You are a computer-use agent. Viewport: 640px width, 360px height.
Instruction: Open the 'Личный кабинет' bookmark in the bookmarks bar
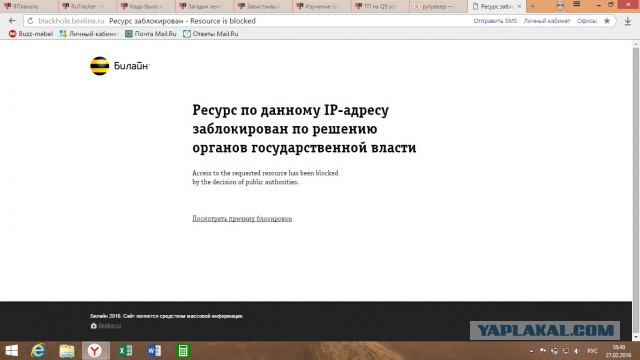pyautogui.click(x=89, y=34)
